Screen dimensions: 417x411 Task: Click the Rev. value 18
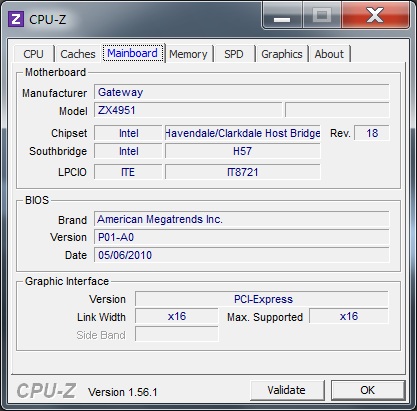coord(372,133)
